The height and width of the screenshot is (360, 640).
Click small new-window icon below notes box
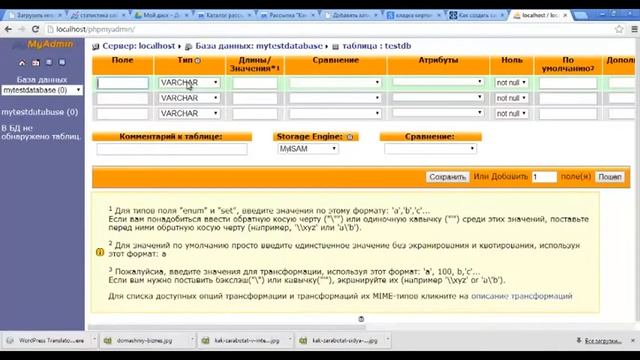(361, 319)
